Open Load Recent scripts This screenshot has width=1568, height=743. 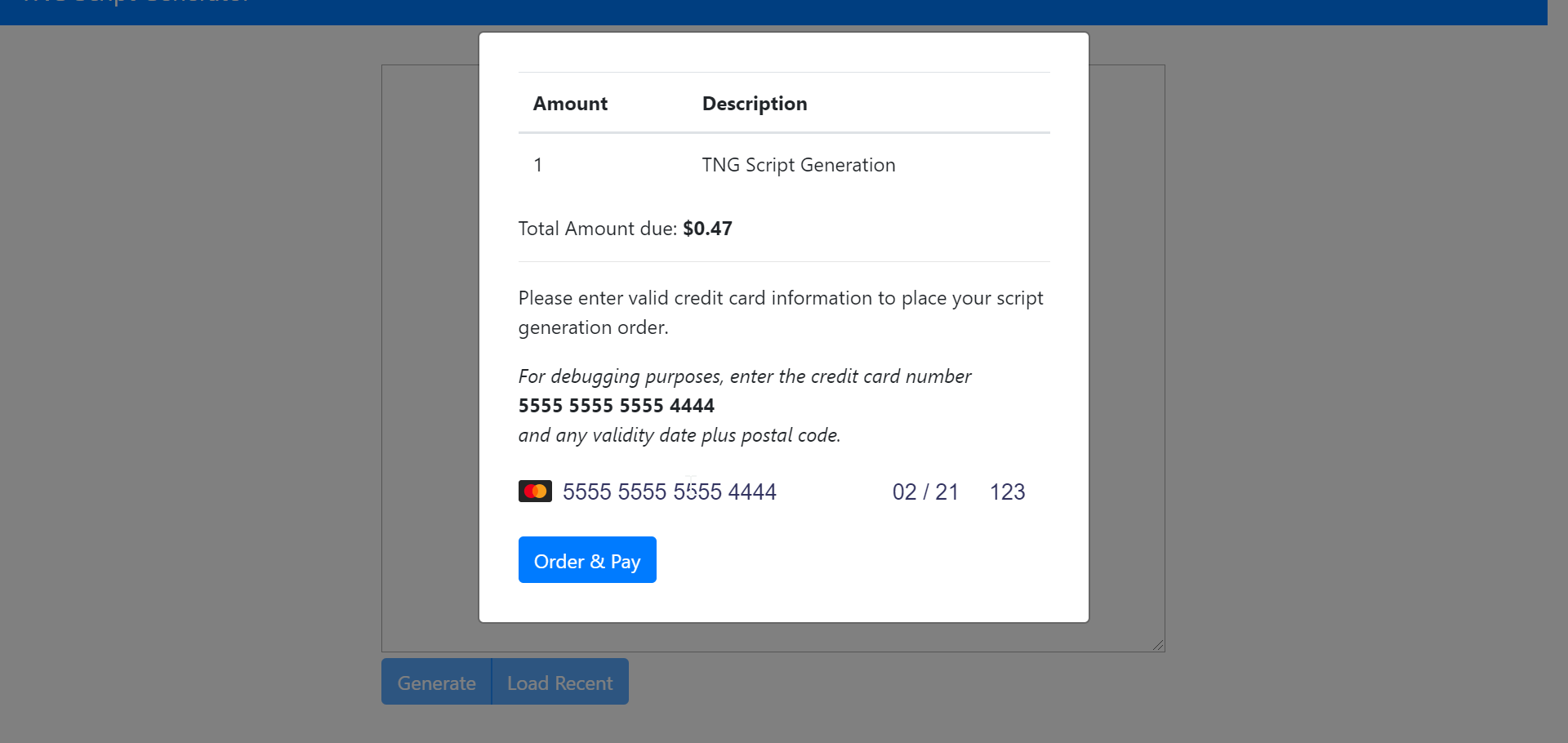point(559,682)
